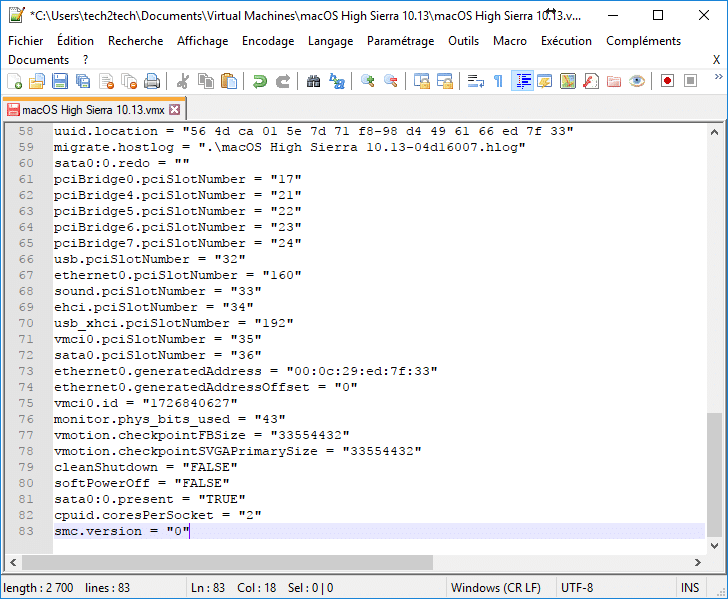Open the ? help menu

pyautogui.click(x=85, y=60)
